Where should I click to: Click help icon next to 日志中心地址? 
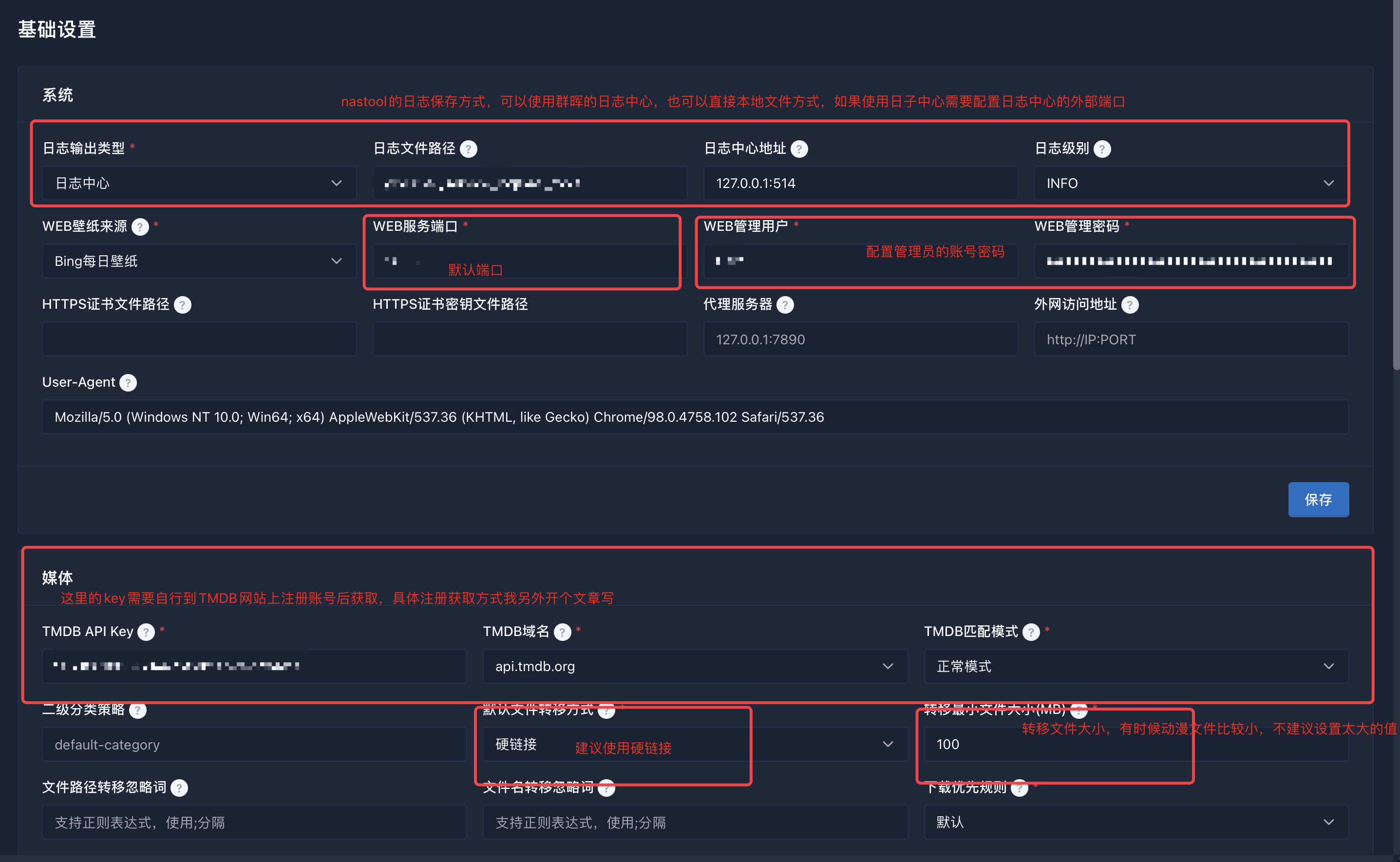click(799, 149)
